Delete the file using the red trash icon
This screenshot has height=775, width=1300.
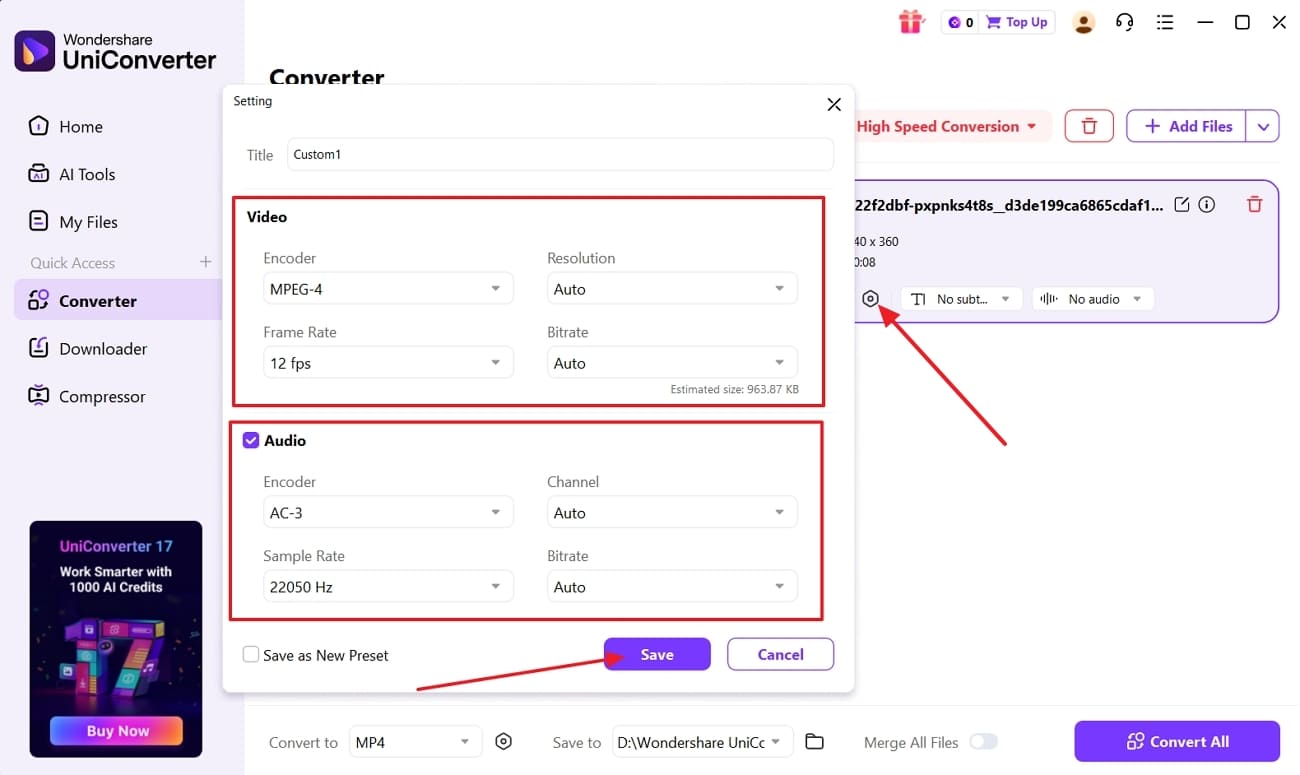coord(1254,203)
